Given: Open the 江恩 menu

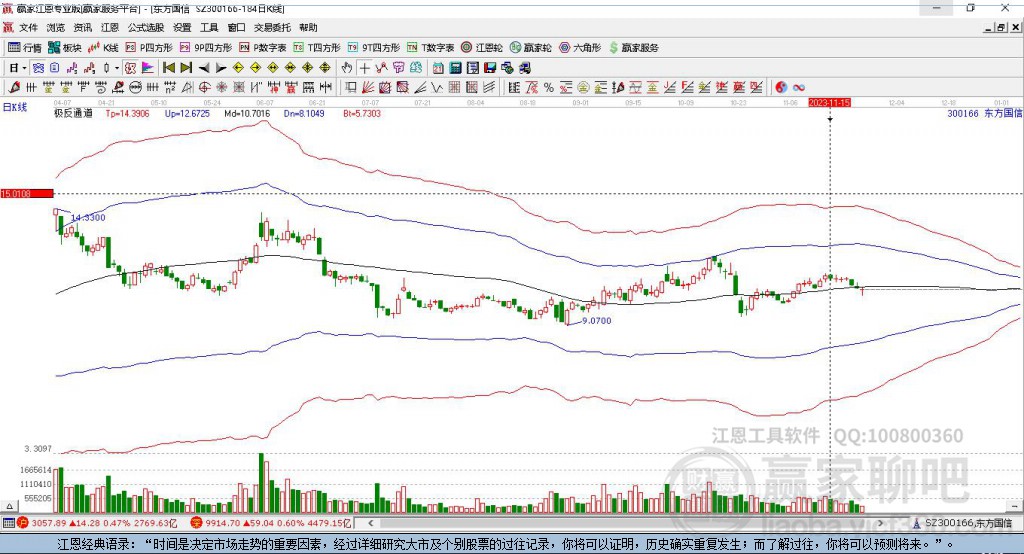Looking at the screenshot, I should click(109, 28).
